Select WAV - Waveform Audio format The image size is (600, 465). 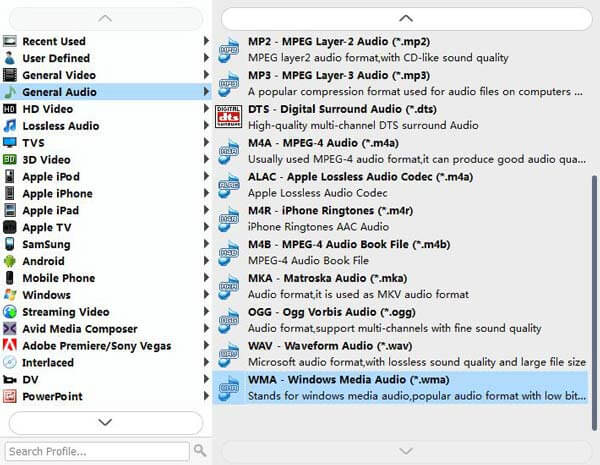pyautogui.click(x=400, y=354)
